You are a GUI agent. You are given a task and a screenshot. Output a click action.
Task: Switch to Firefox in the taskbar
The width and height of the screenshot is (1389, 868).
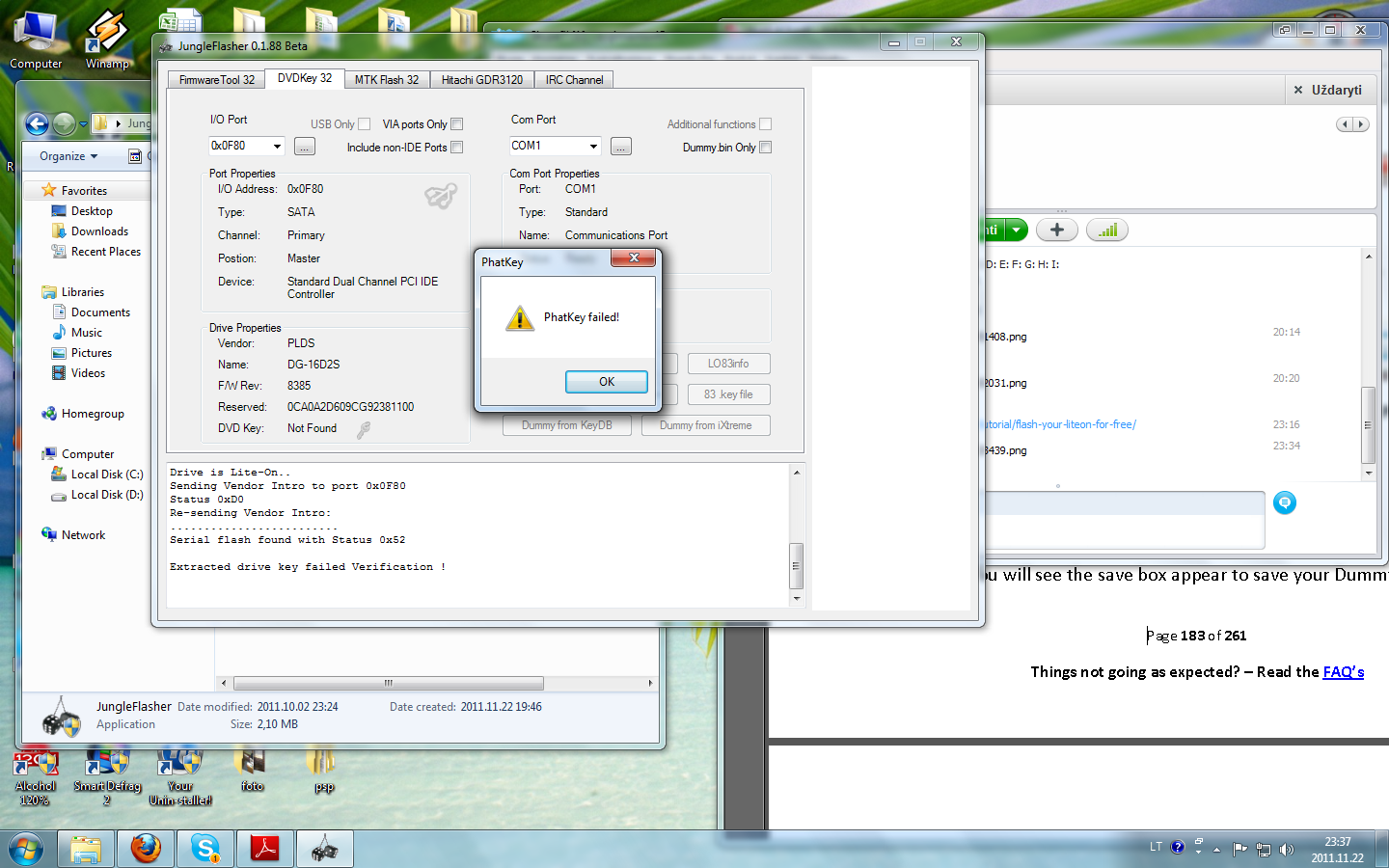146,849
